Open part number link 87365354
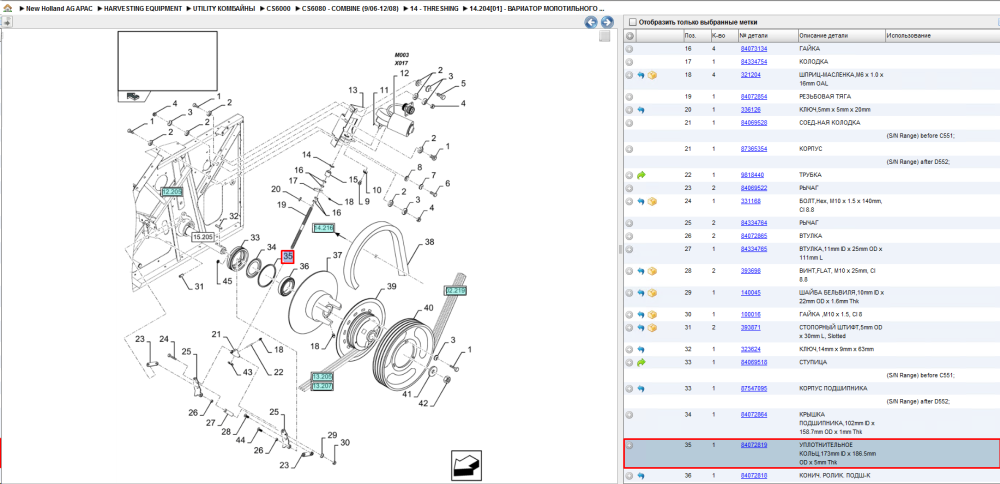 pos(753,149)
